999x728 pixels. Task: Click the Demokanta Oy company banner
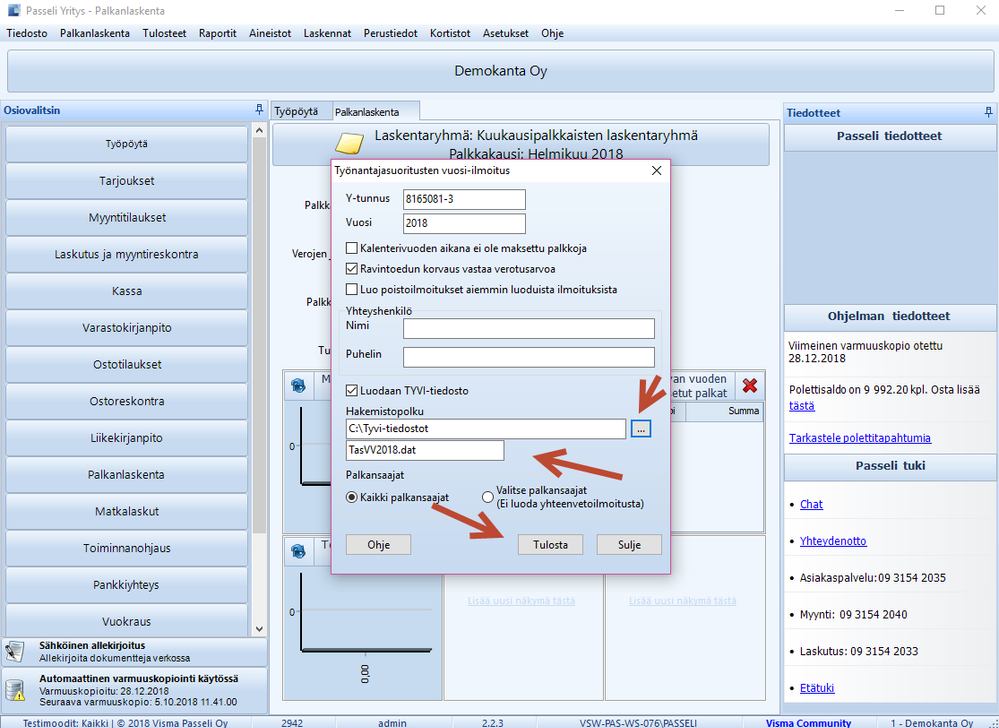(500, 71)
